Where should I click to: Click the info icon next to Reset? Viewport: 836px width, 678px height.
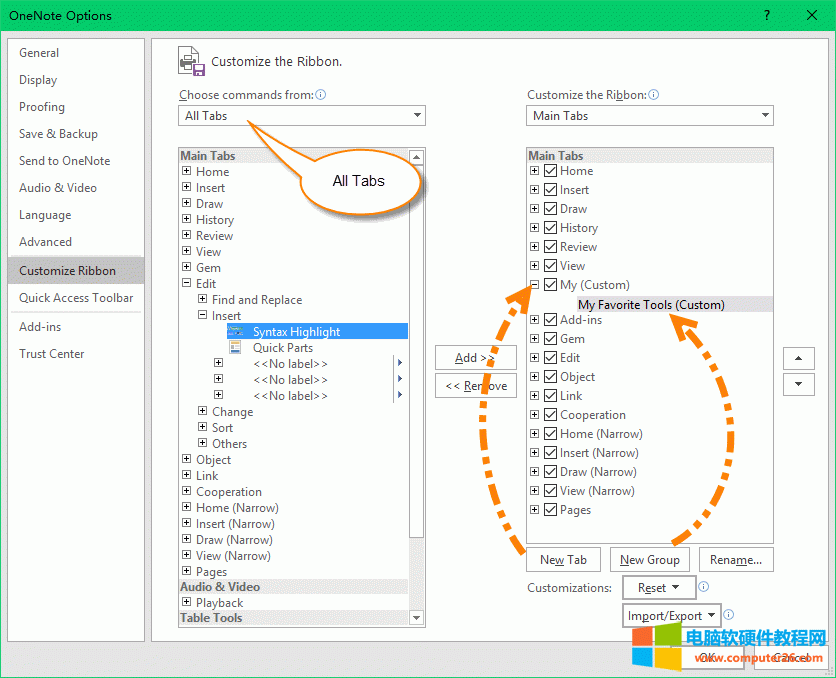pyautogui.click(x=704, y=587)
